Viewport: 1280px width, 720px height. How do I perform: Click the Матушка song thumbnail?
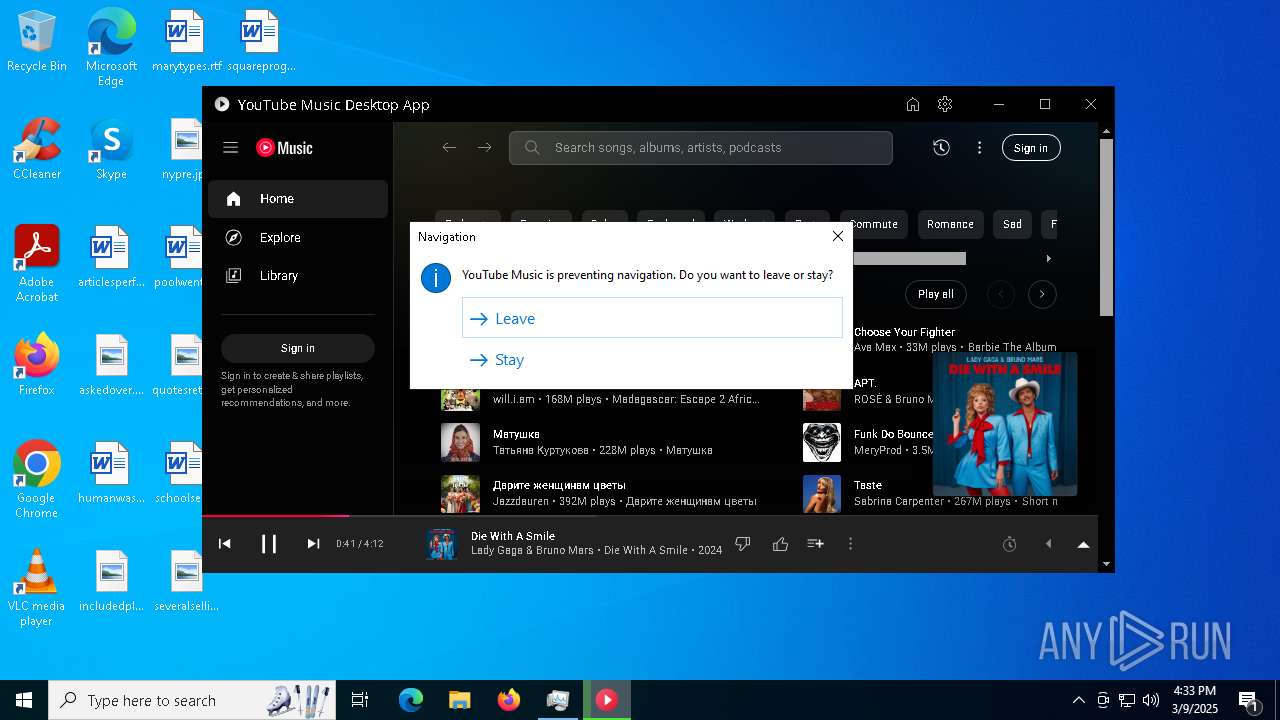(x=460, y=441)
